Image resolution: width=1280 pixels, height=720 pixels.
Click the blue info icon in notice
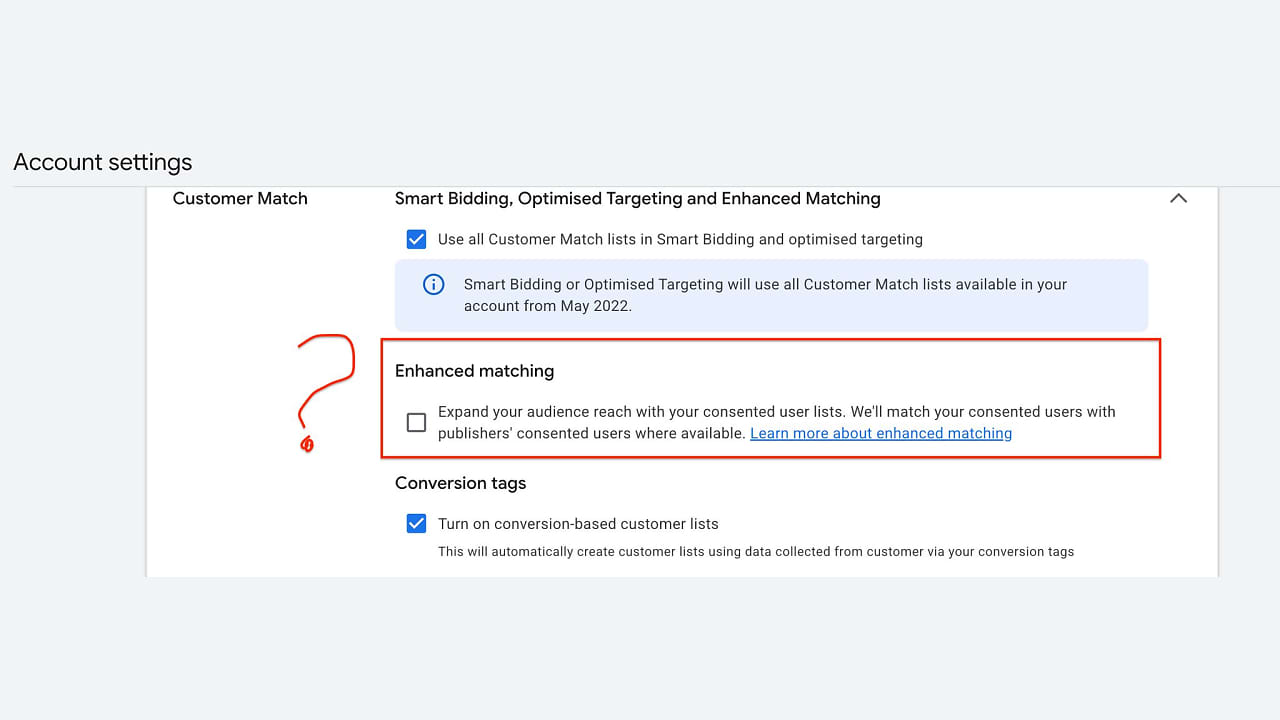coord(433,285)
